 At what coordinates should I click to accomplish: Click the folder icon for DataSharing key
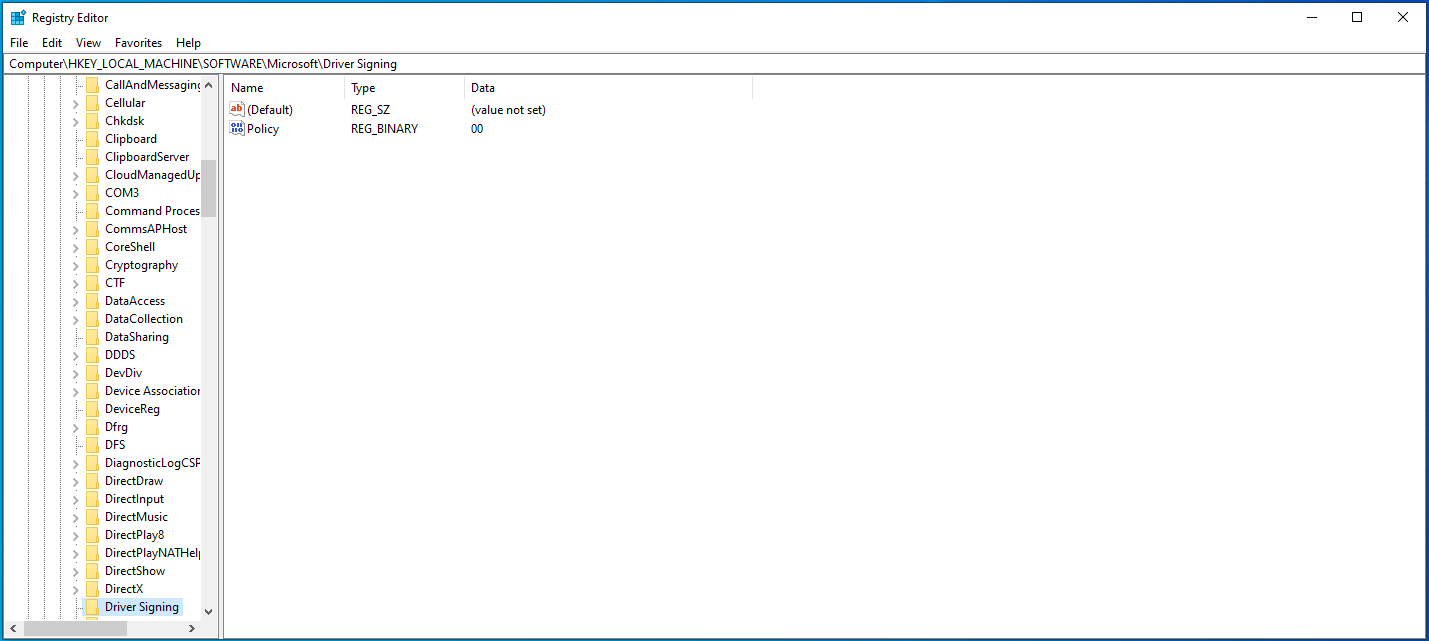click(92, 337)
